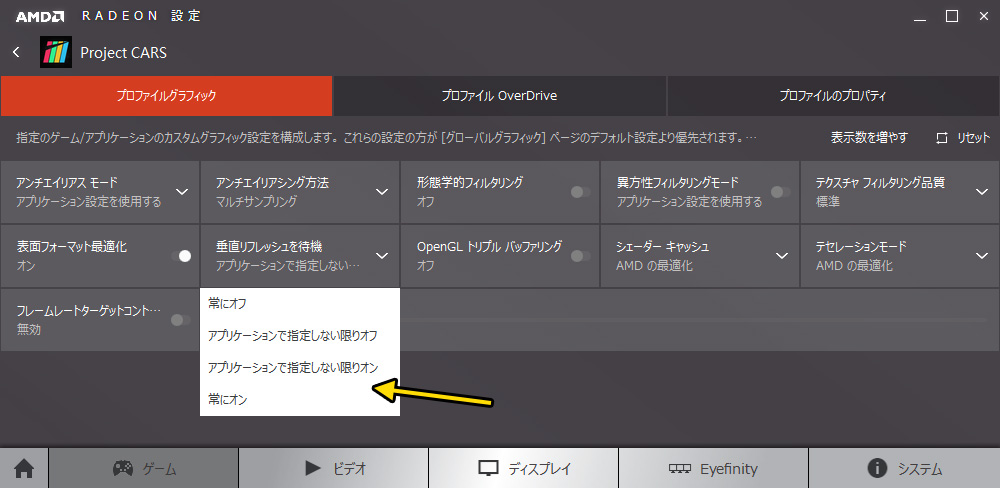Click the RADEON 設定 title text
The height and width of the screenshot is (488, 1000).
pyautogui.click(x=142, y=17)
